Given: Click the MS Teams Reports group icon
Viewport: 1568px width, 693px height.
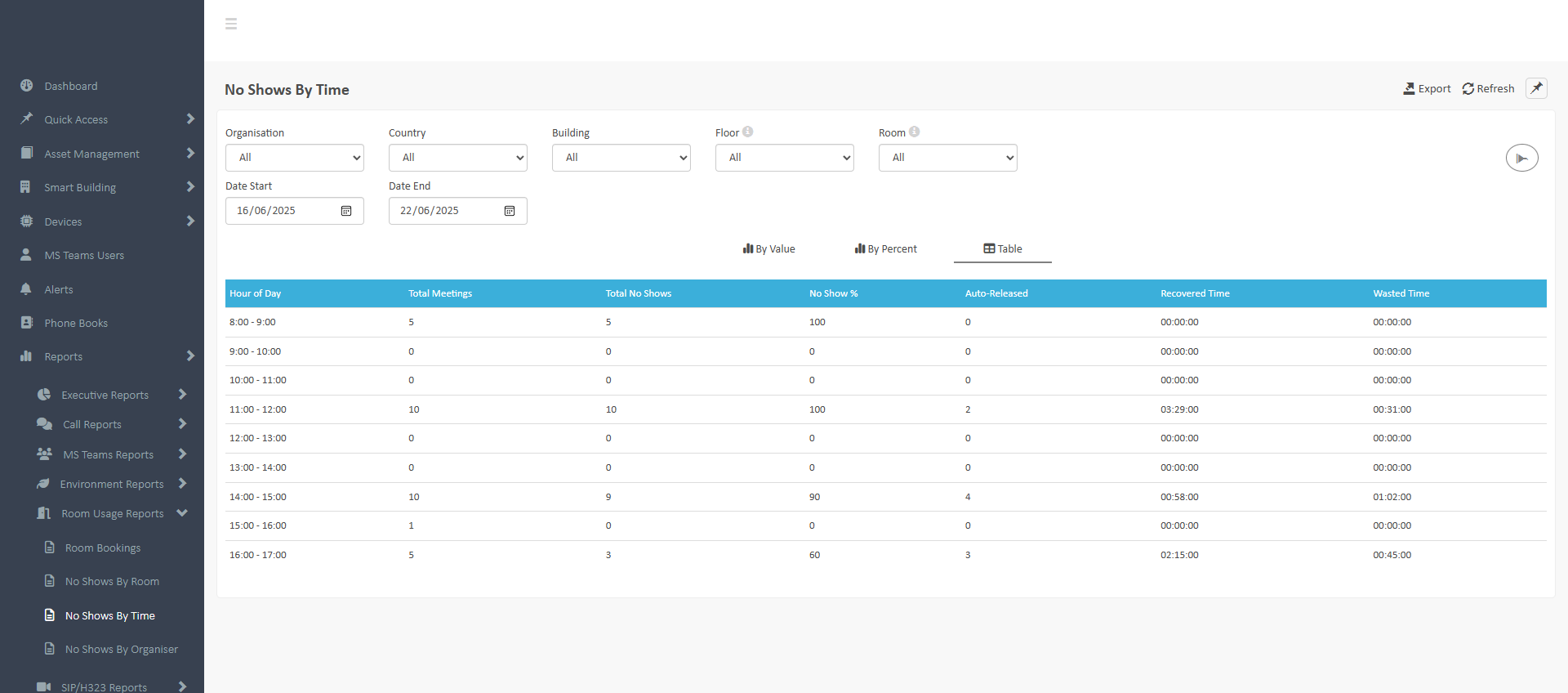Looking at the screenshot, I should pos(45,454).
